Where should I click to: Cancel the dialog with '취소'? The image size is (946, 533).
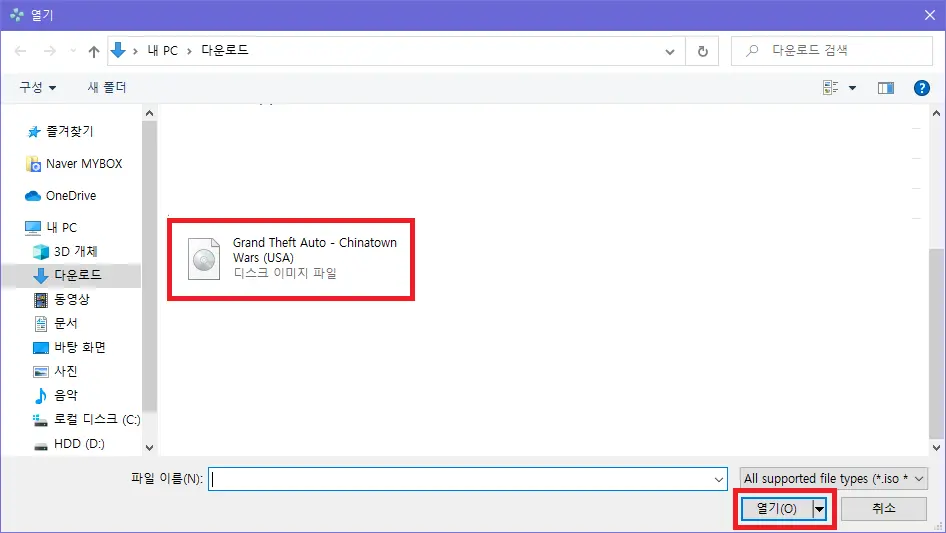[x=884, y=508]
